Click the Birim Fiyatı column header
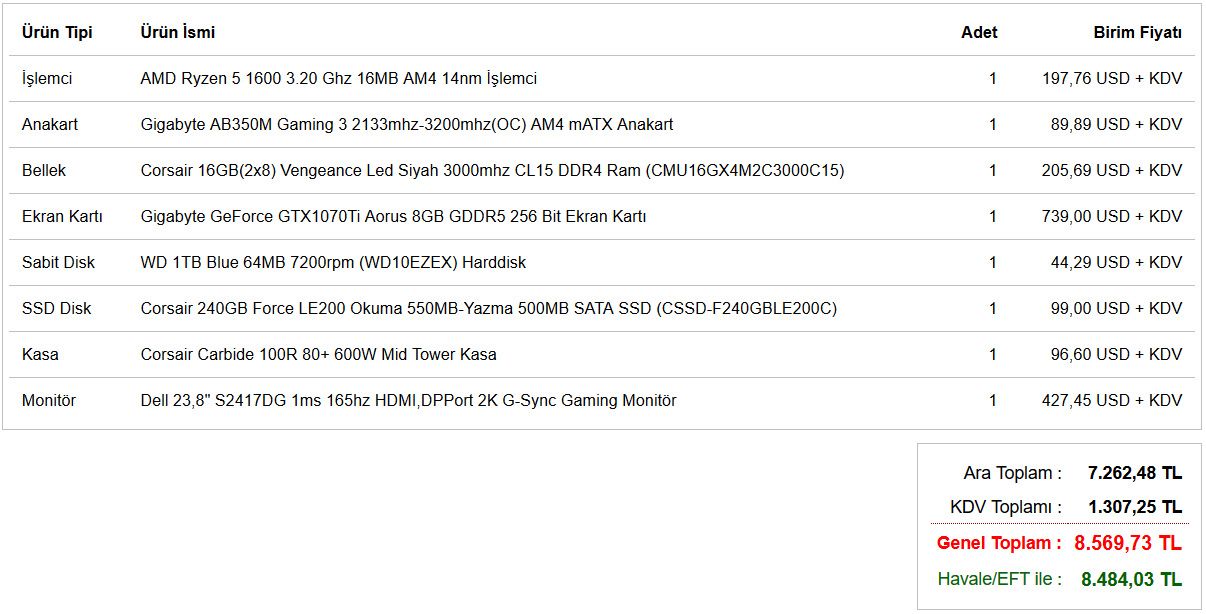Image resolution: width=1206 pixels, height=614 pixels. 1138,32
